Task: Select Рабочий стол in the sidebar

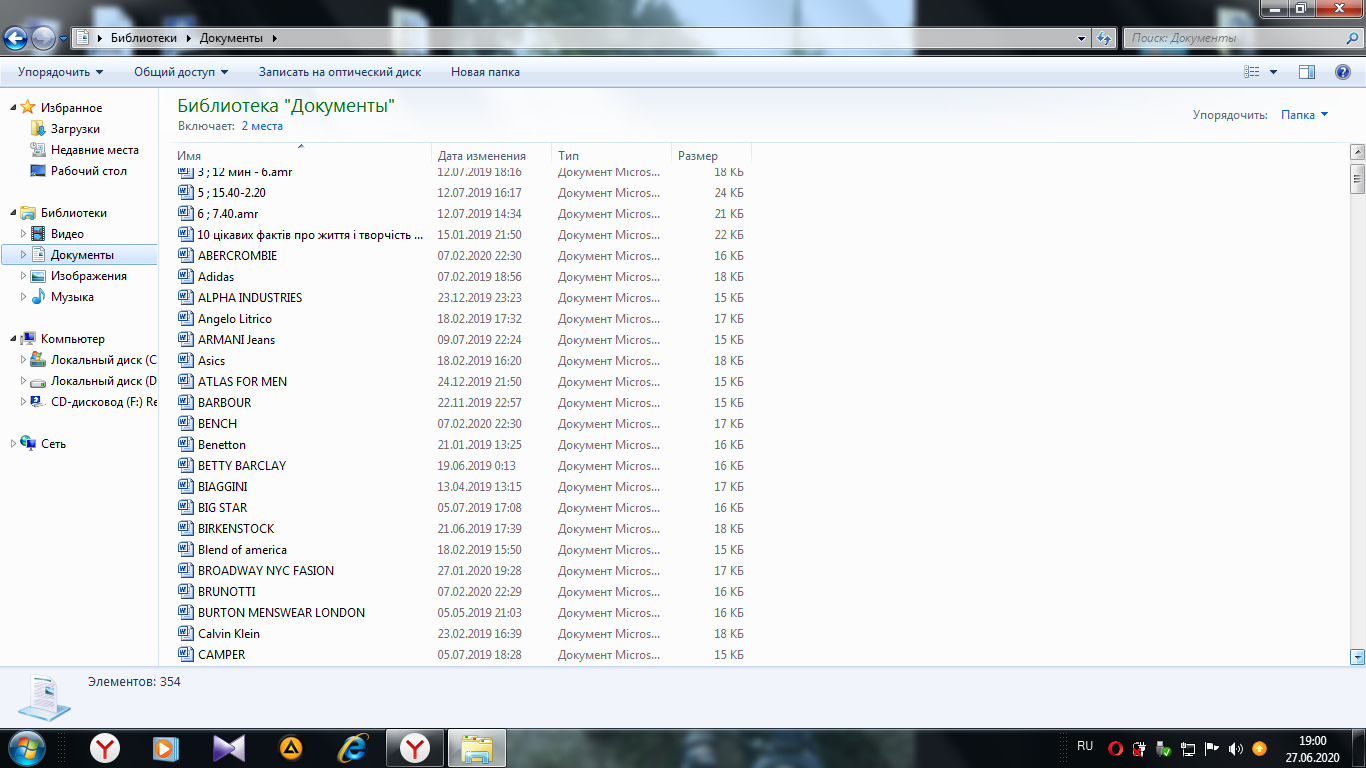Action: pos(89,171)
